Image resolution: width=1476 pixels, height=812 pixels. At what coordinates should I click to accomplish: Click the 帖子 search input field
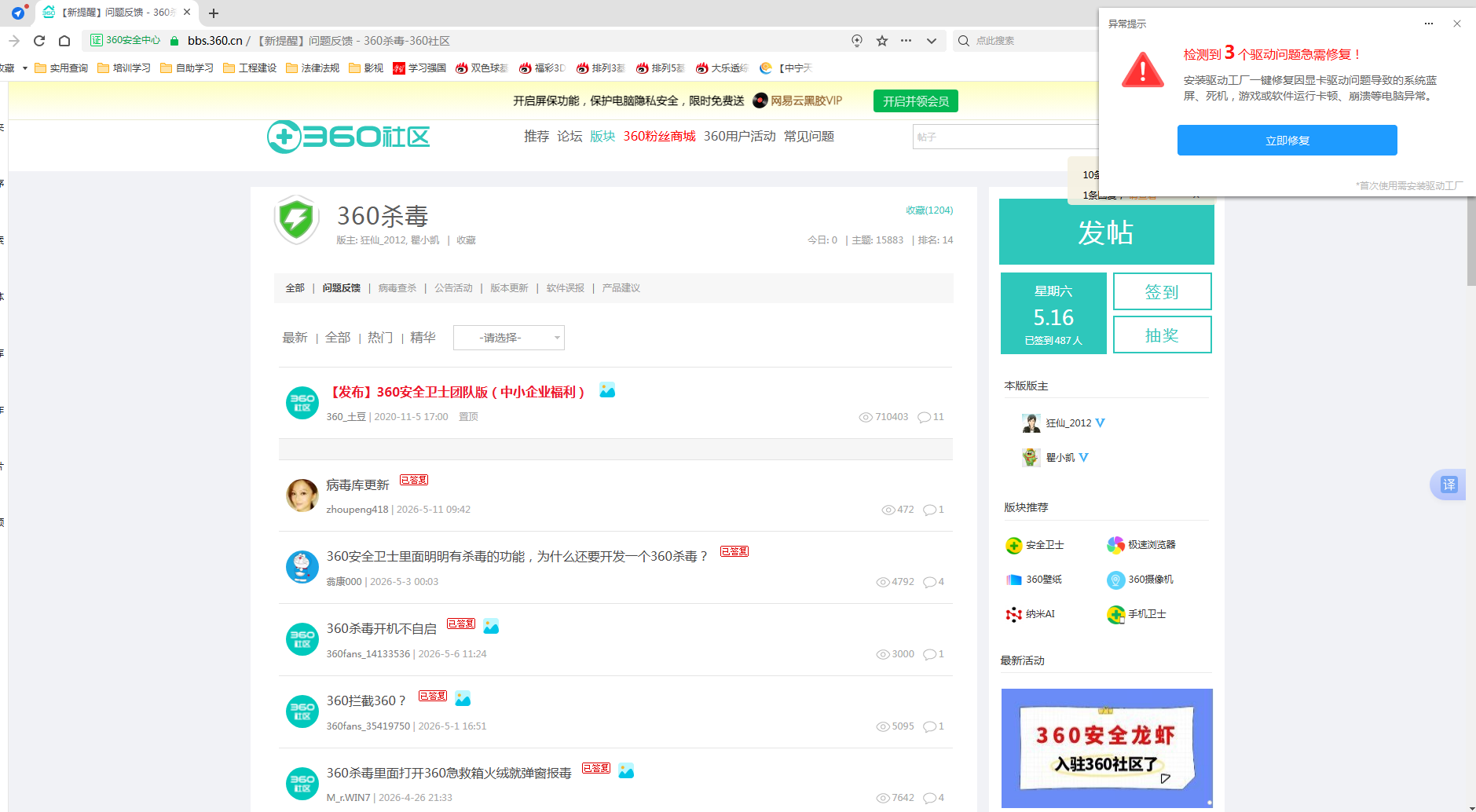click(x=1005, y=137)
